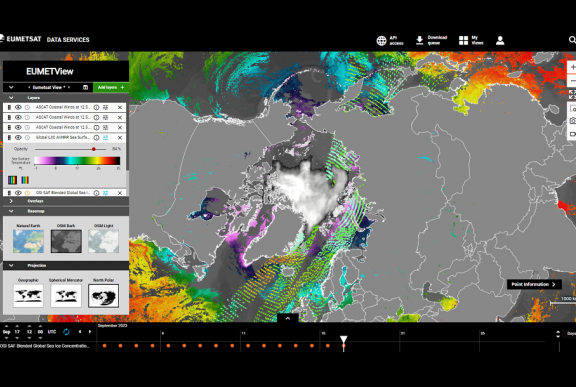Hide the Global L3C AVHRR Sea Surface layer

18,138
